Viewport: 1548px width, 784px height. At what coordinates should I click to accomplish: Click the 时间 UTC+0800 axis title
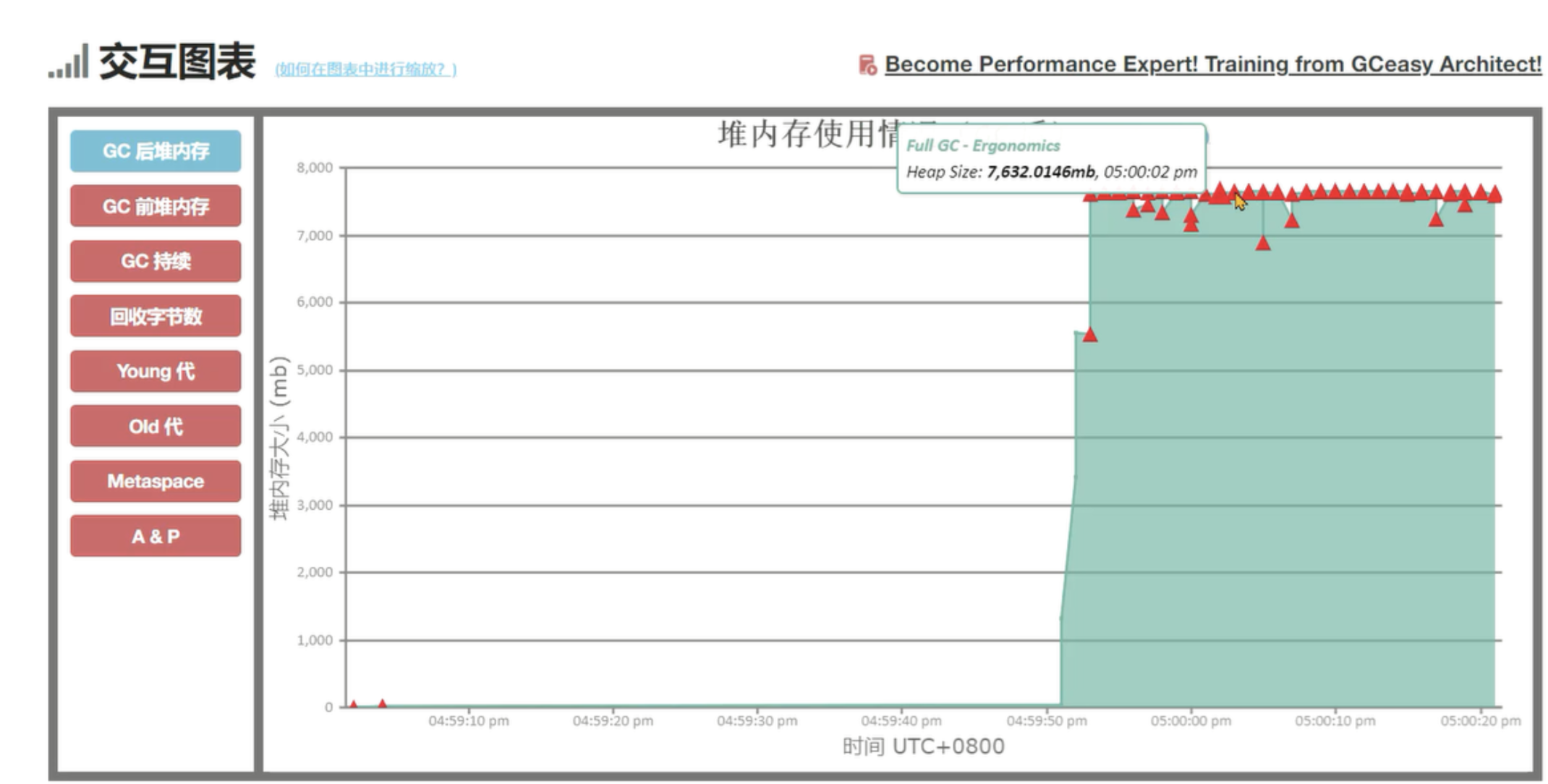(x=923, y=746)
